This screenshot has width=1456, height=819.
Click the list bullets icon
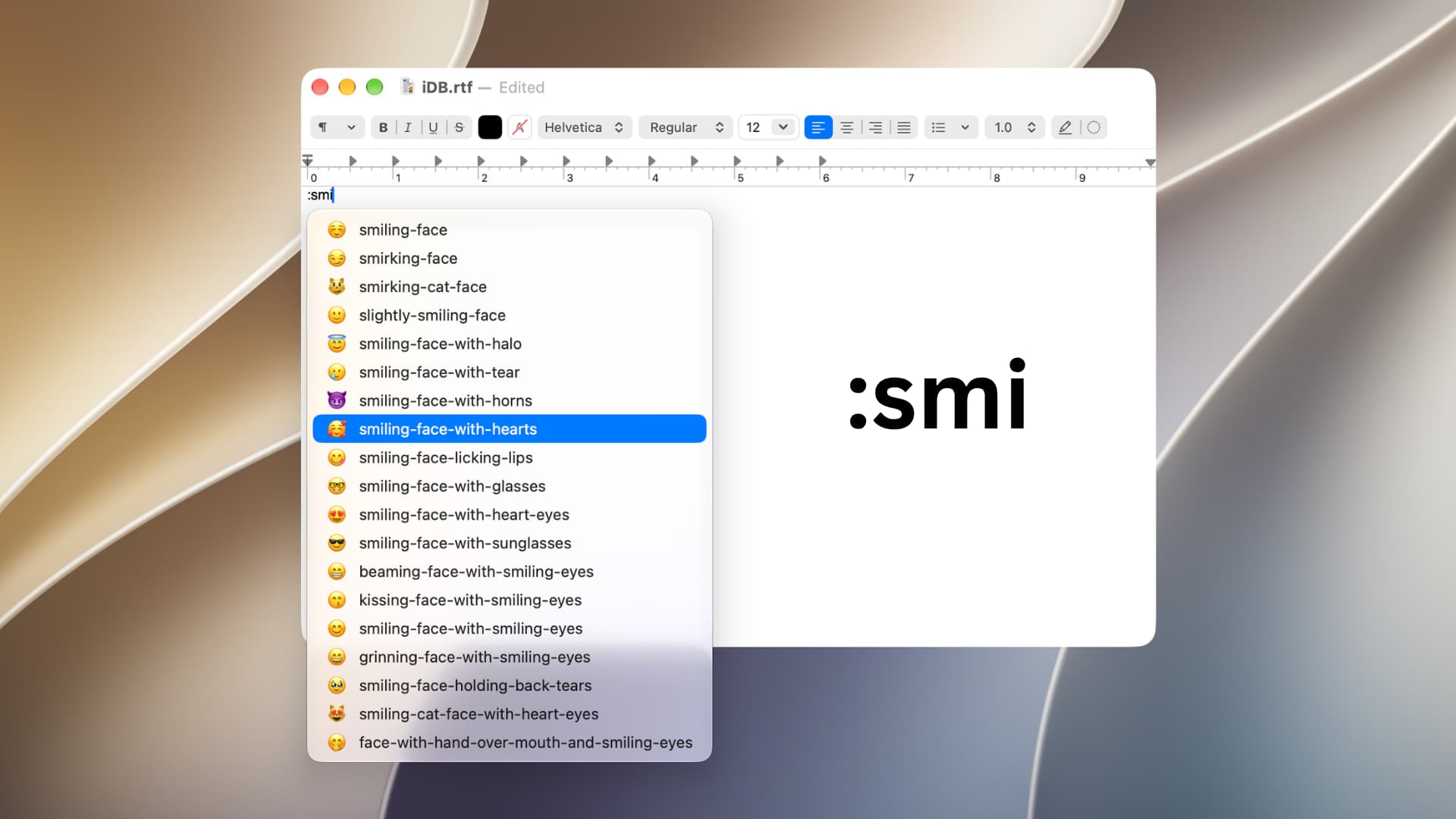939,127
